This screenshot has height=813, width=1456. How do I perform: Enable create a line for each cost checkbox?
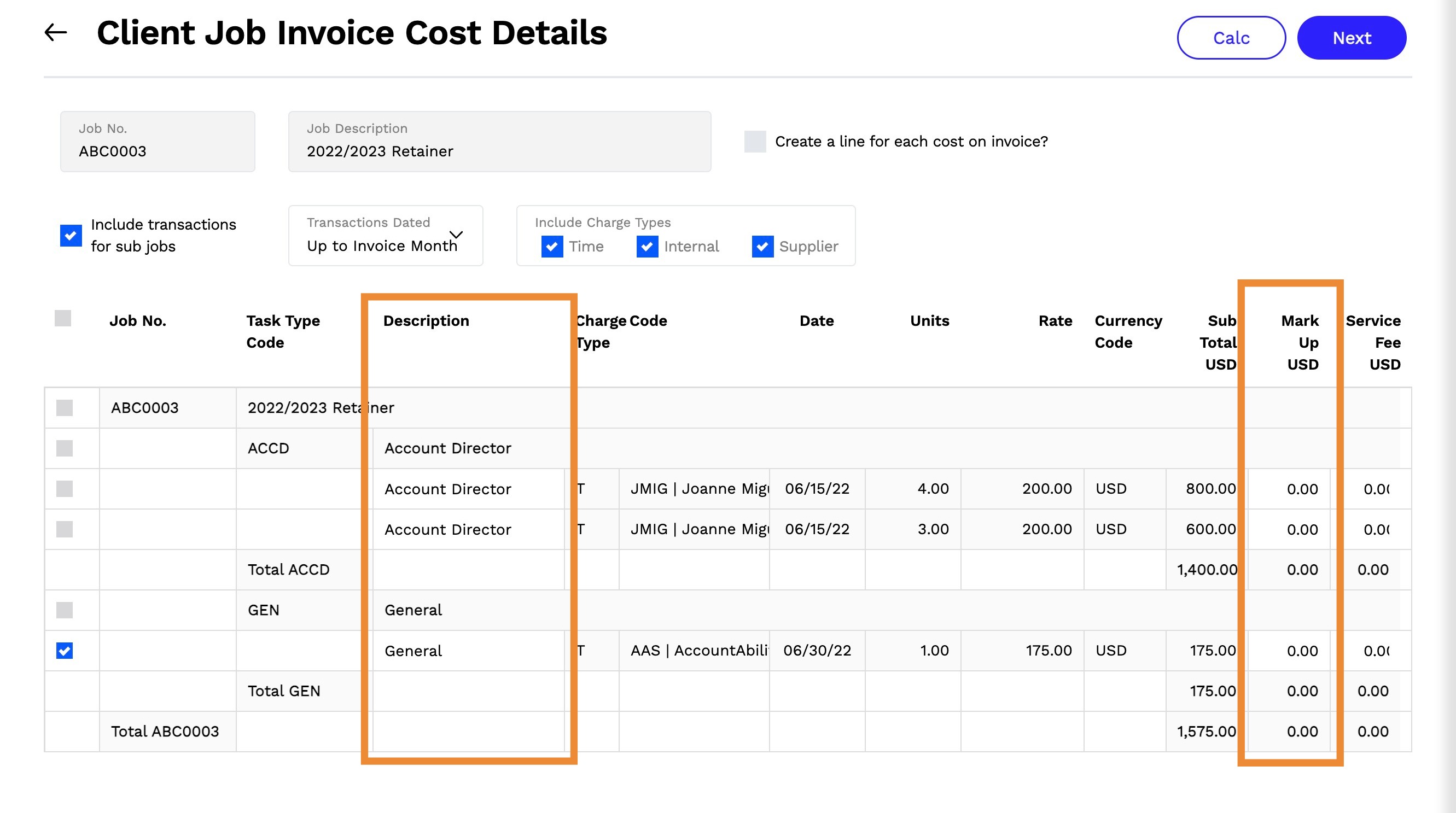click(755, 141)
